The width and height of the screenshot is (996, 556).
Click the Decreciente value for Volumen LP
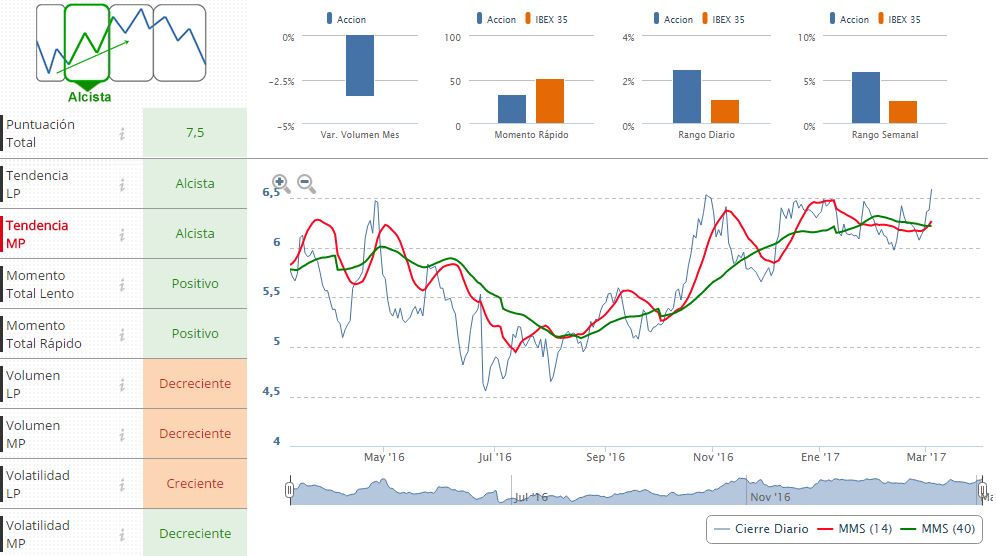tap(194, 384)
